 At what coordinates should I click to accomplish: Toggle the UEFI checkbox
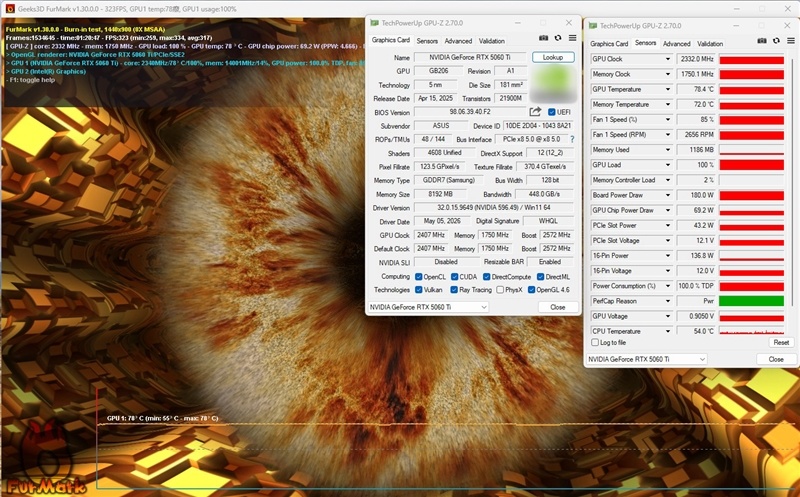tap(552, 112)
